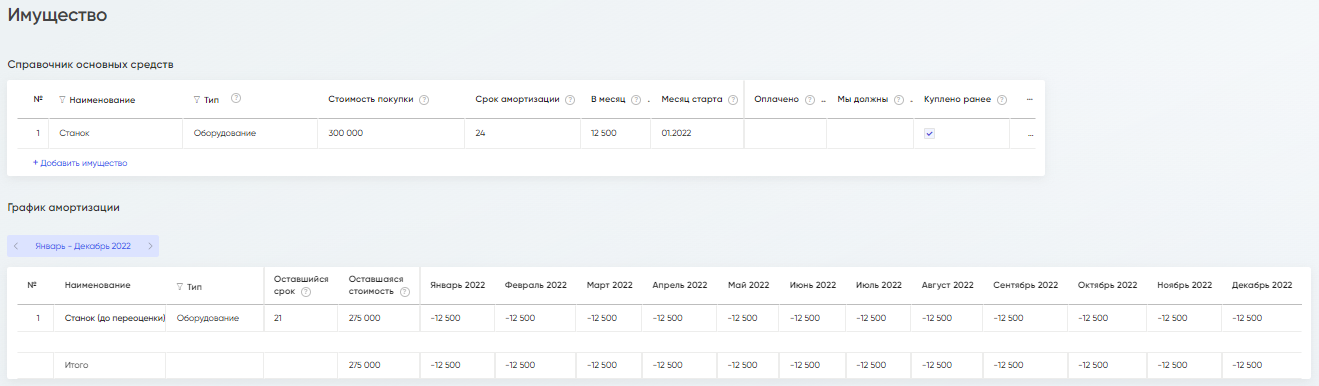
Task: Show help for Куплено ранее column
Action: [x=1001, y=100]
